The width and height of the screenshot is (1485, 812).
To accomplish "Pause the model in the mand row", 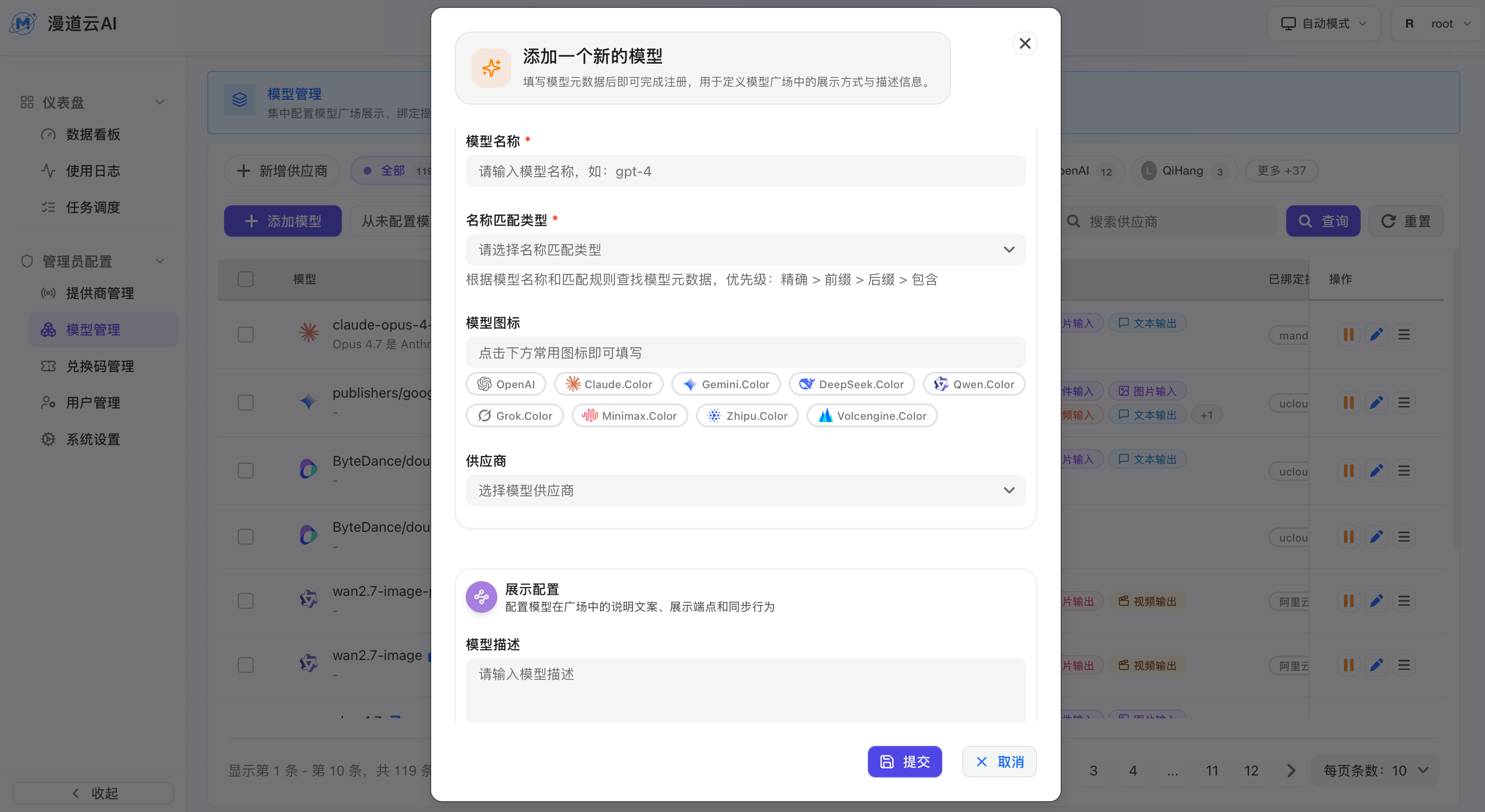I will tap(1348, 335).
